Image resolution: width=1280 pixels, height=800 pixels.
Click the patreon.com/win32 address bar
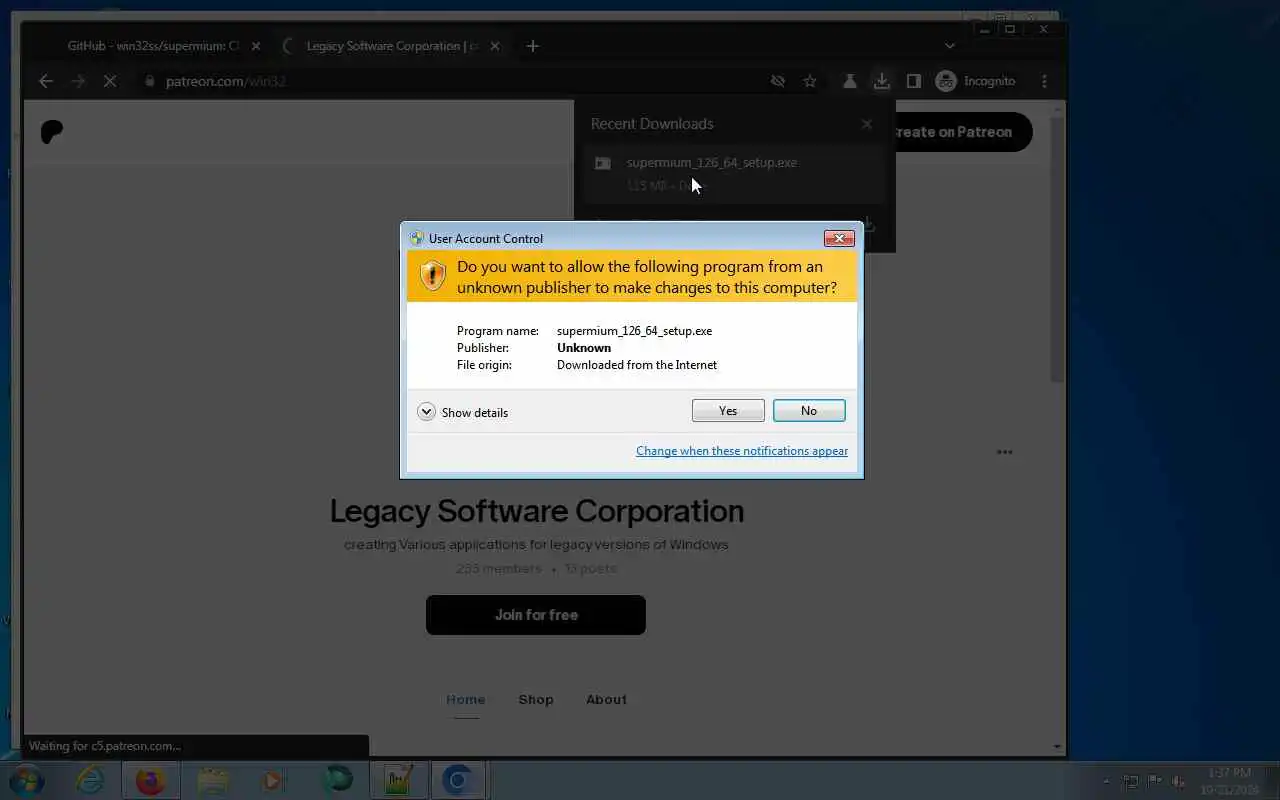[x=450, y=81]
